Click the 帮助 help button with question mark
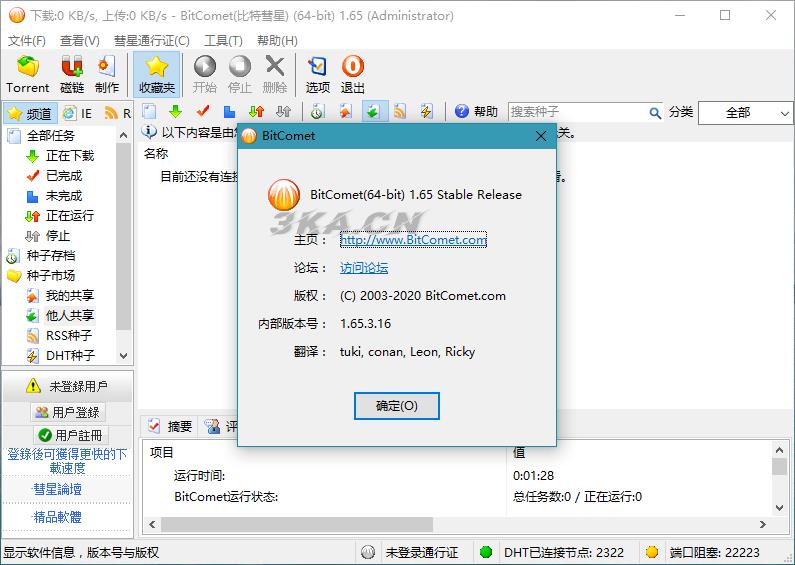Viewport: 795px width, 565px height. click(x=476, y=111)
